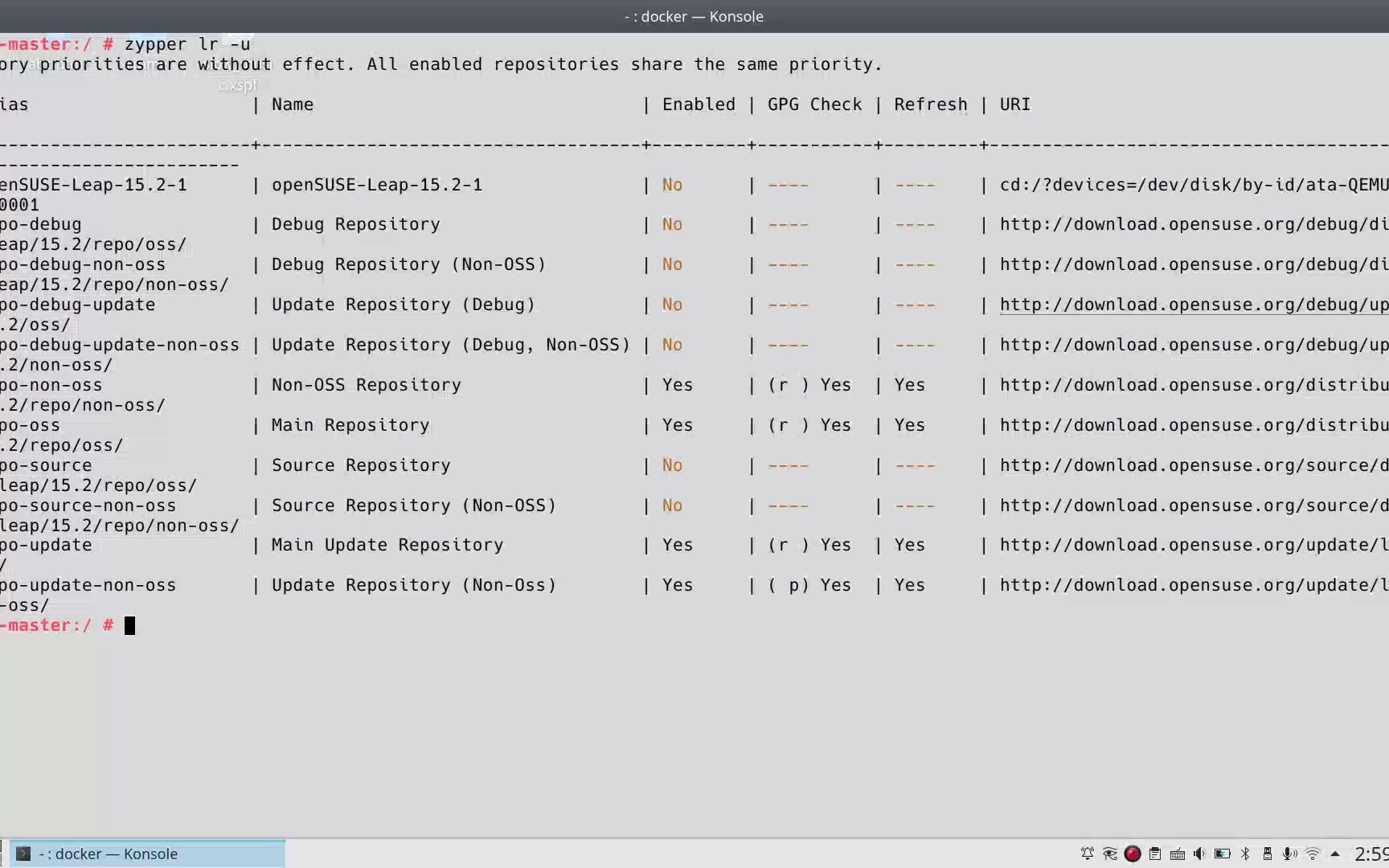
Task: Click 'Update Repository (Debug)' name
Action: 404,305
